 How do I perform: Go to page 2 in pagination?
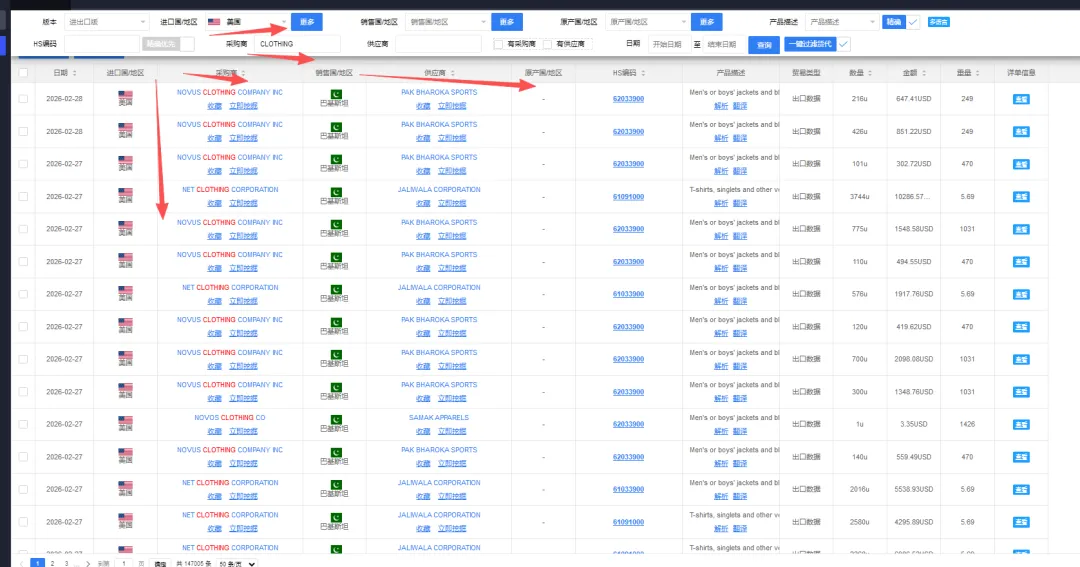(52, 564)
